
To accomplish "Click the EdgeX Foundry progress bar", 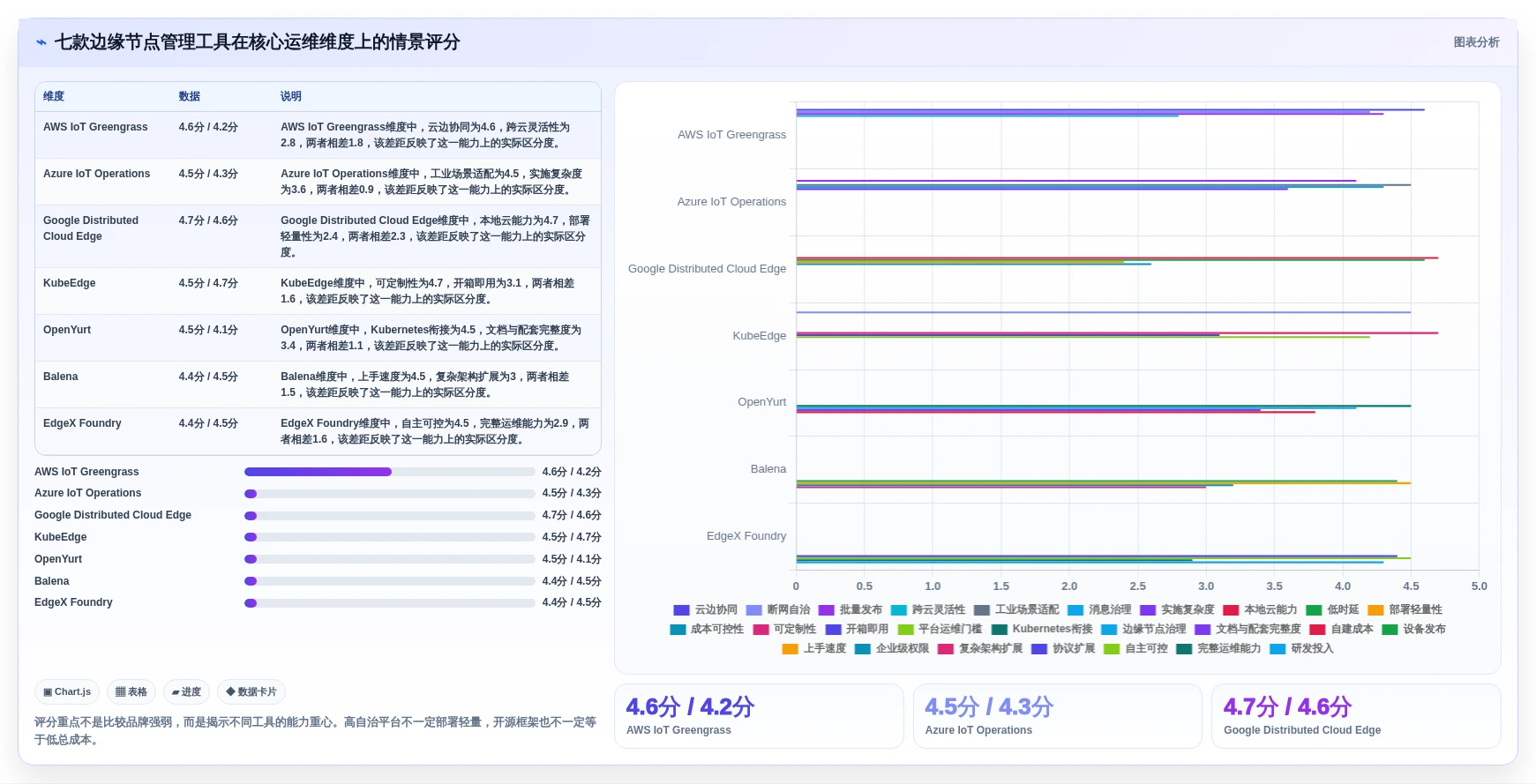I will pyautogui.click(x=390, y=603).
